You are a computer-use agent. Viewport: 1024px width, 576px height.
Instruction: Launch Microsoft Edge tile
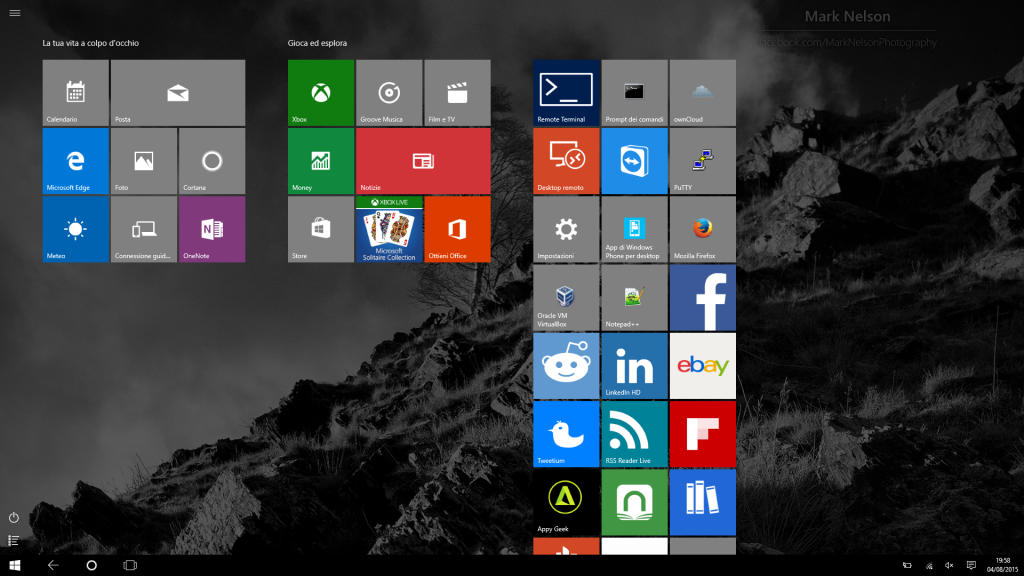pyautogui.click(x=76, y=161)
